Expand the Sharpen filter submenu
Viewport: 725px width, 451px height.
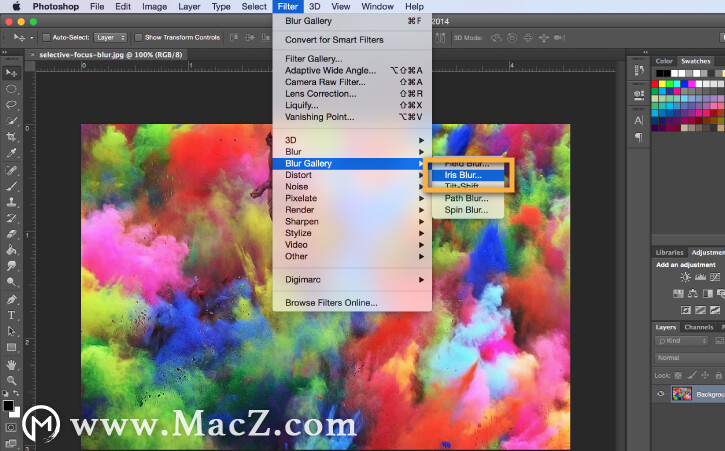(352, 222)
